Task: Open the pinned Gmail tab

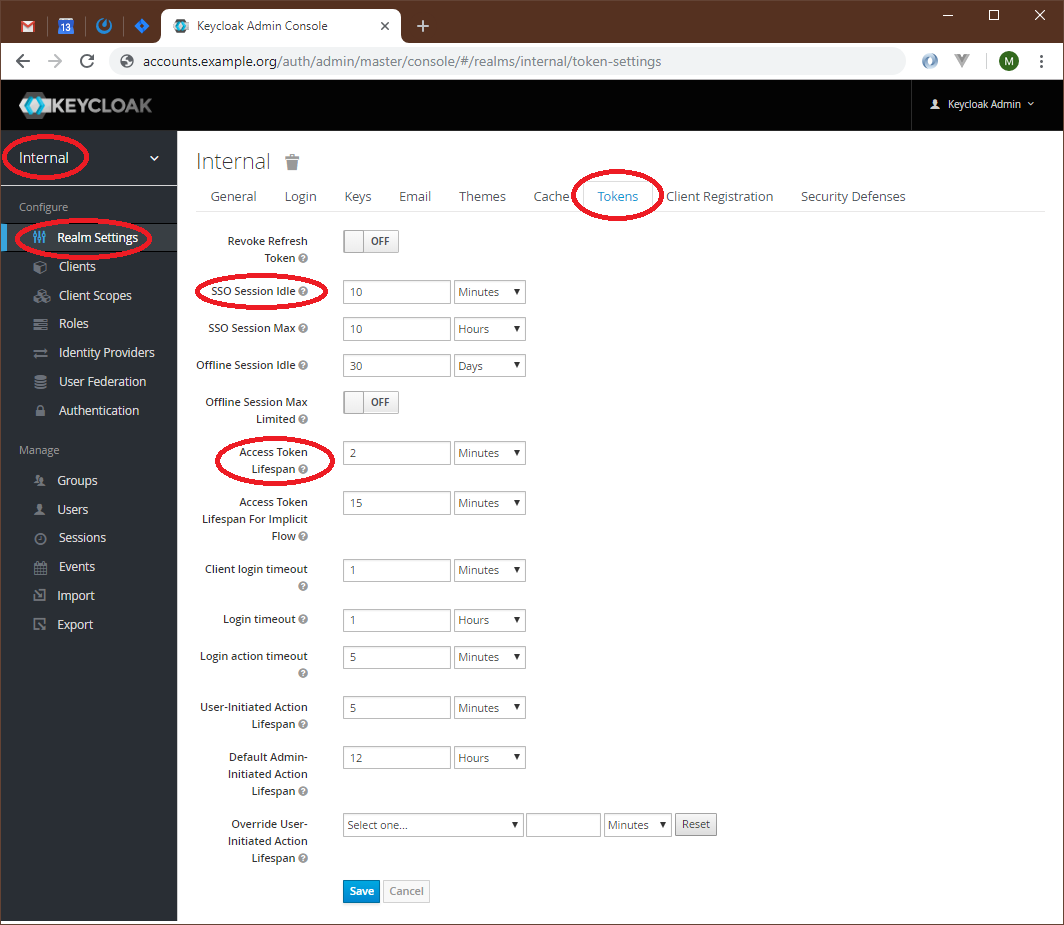Action: click(28, 26)
